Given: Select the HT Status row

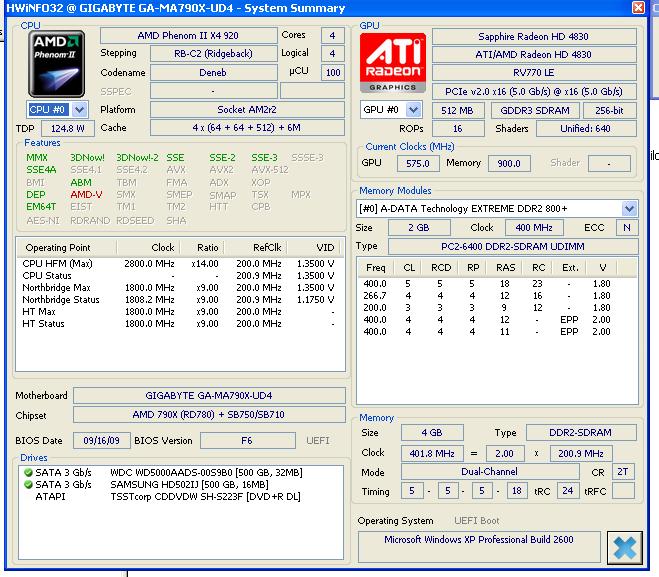Looking at the screenshot, I should pyautogui.click(x=179, y=324).
